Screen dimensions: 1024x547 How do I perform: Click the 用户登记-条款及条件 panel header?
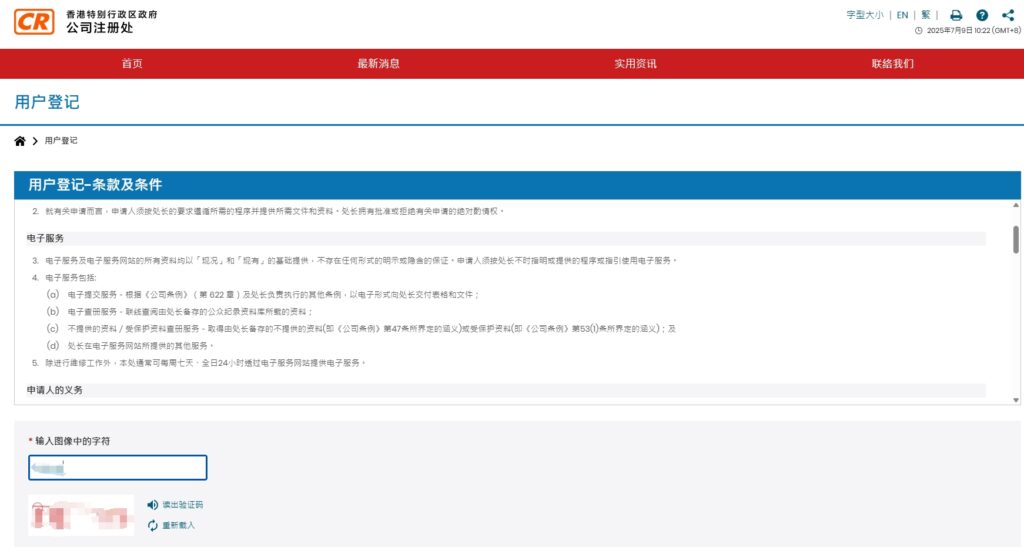(x=517, y=185)
